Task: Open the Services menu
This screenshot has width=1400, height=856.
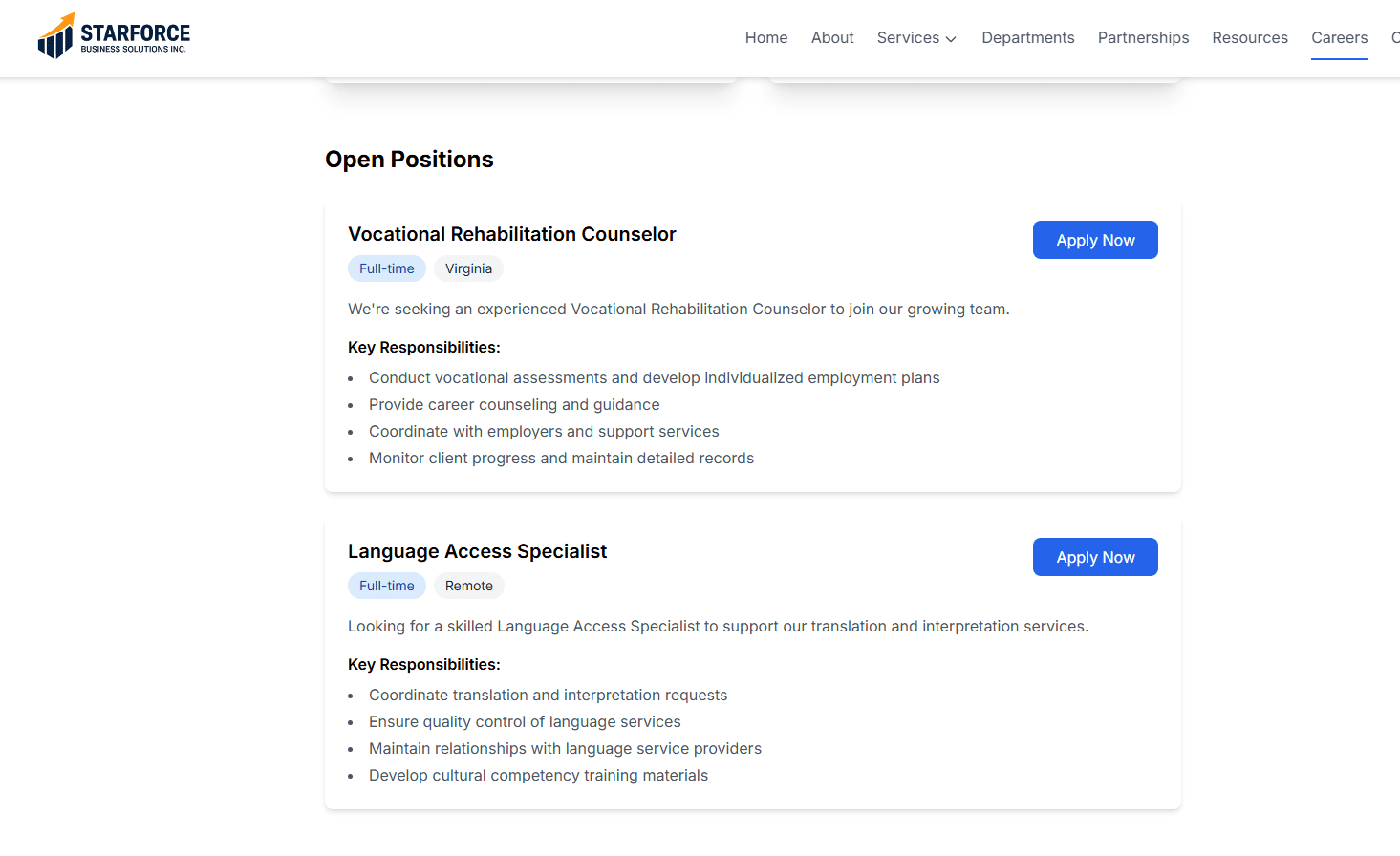Action: [x=908, y=38]
